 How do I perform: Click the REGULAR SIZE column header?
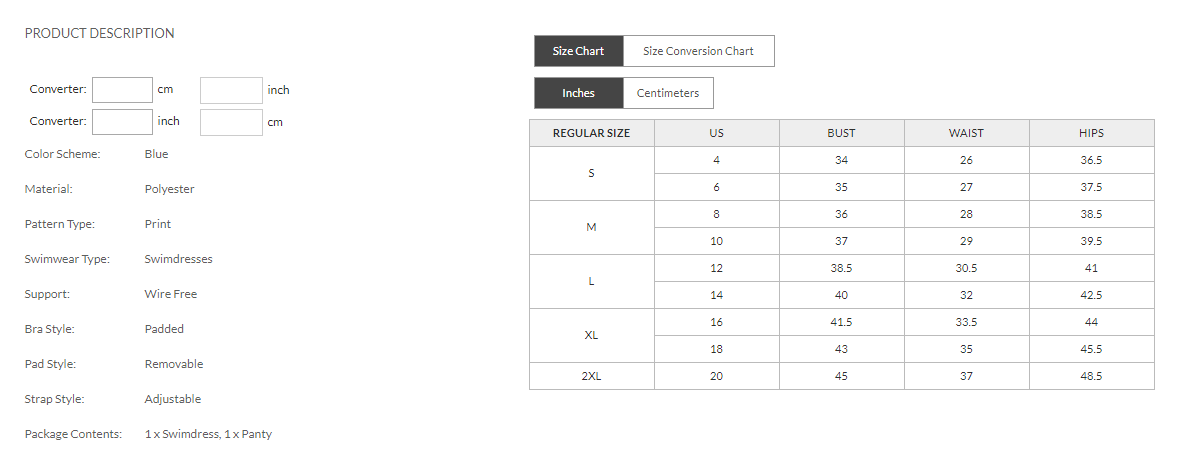click(x=591, y=133)
